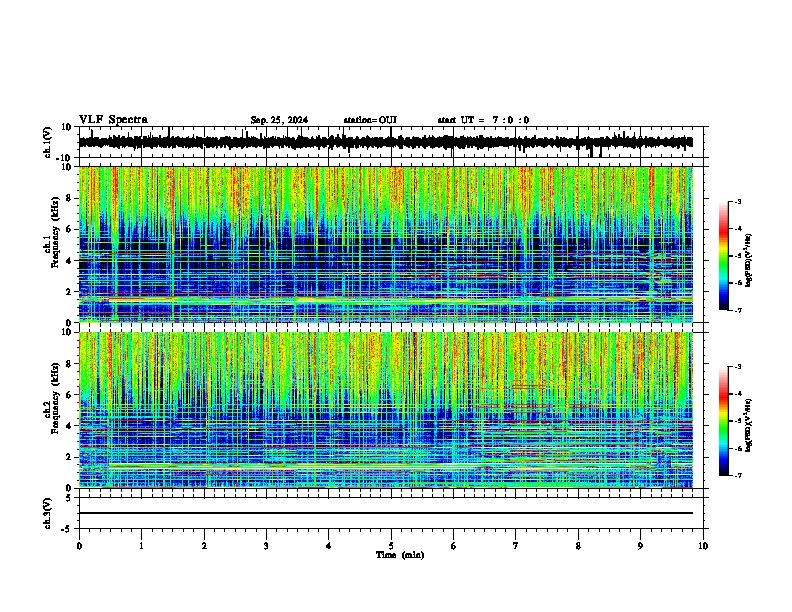Viewport: 792px width, 612px height.
Task: Click the "4" kHz tick on ch.1 spectrogram axis
Action: click(x=70, y=261)
